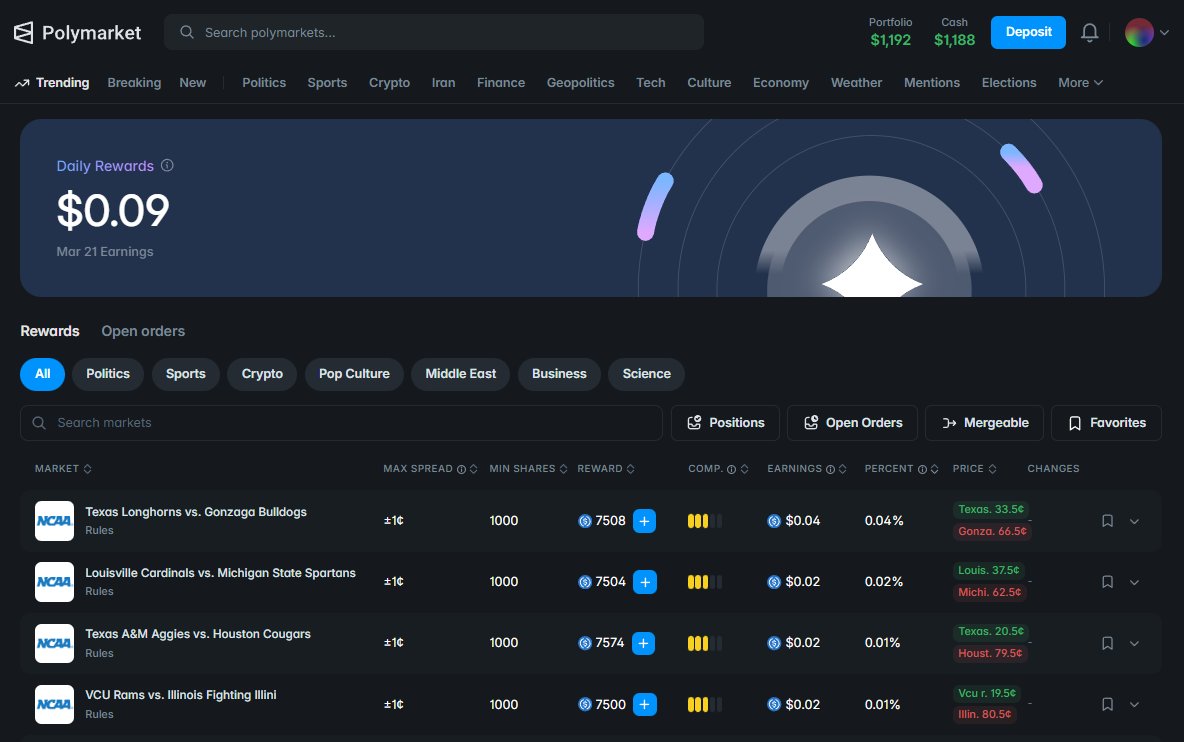Open the Trending tab

tap(52, 82)
